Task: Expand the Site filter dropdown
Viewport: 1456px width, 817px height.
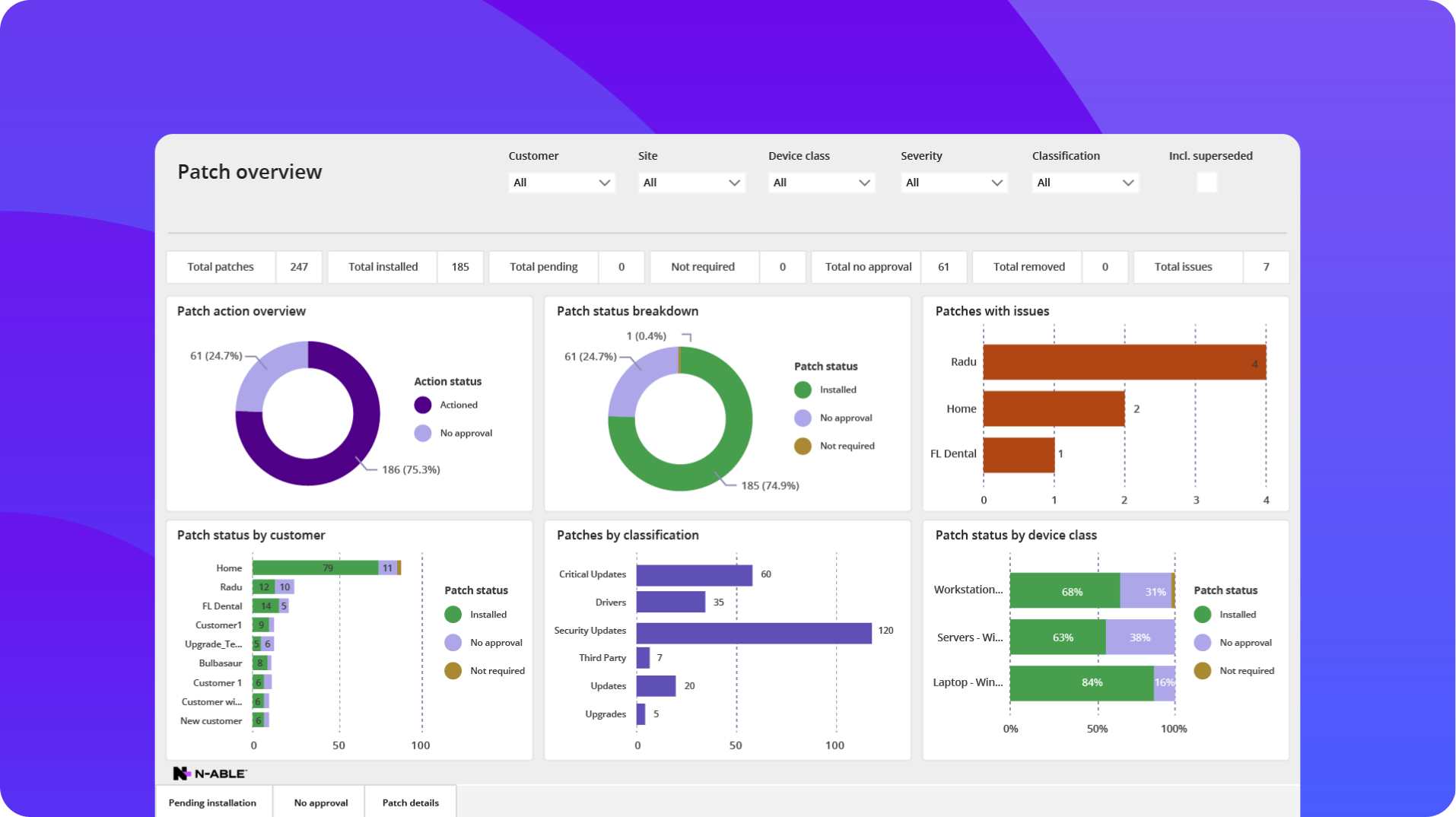Action: coord(691,183)
